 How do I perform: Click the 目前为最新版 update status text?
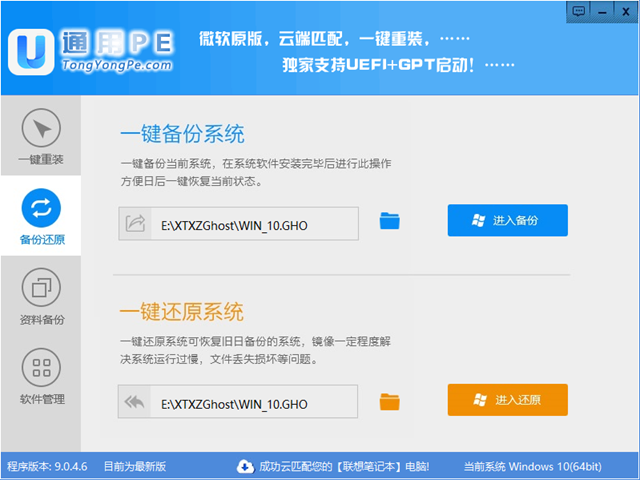[135, 467]
